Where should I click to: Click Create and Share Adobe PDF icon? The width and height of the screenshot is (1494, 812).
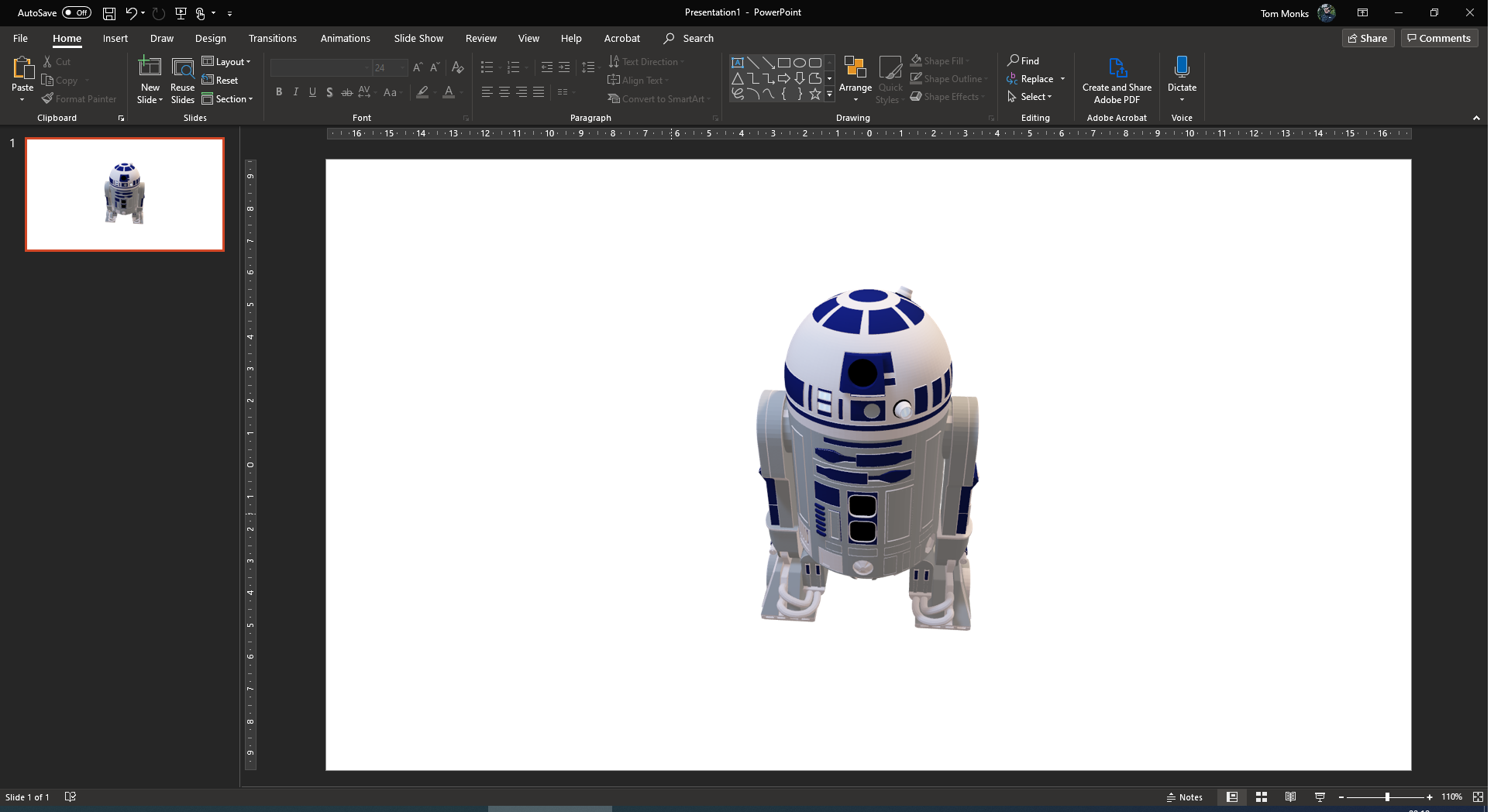coord(1117,67)
